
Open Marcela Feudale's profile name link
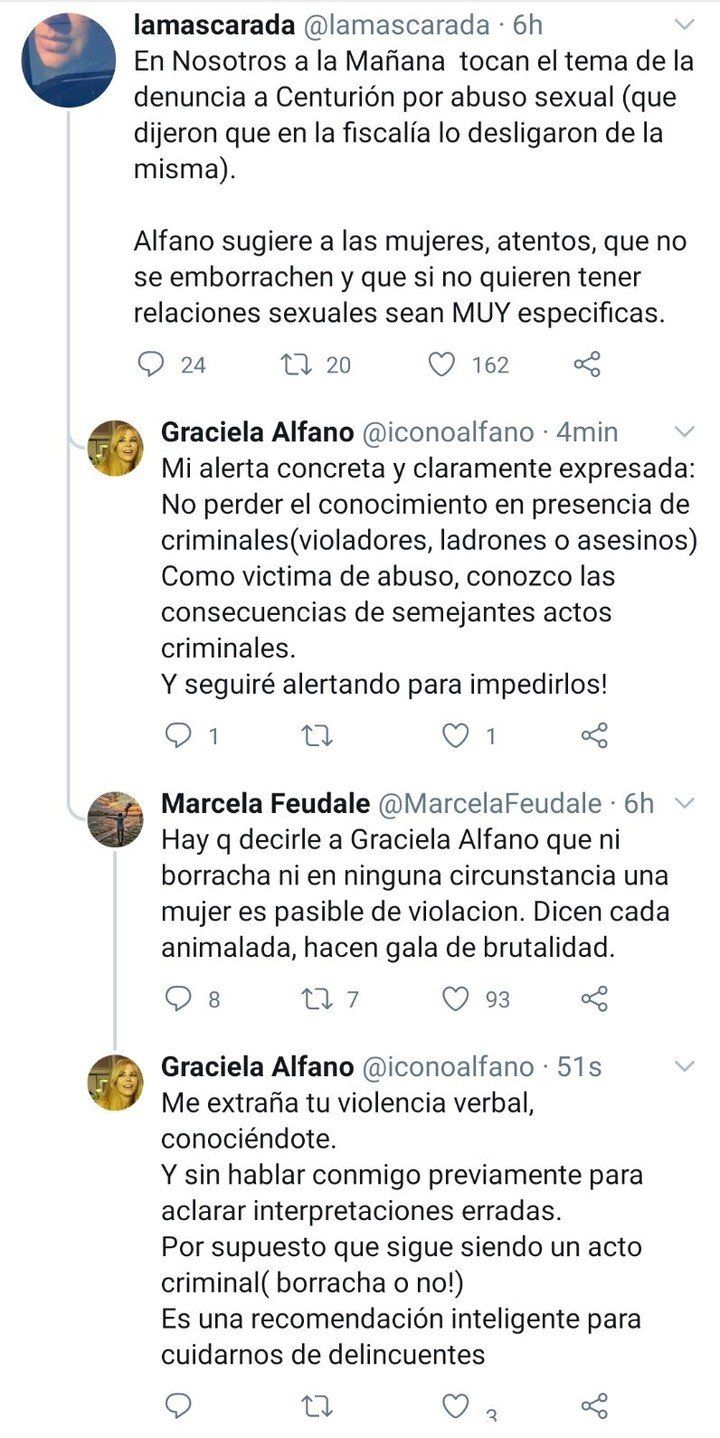pos(266,803)
